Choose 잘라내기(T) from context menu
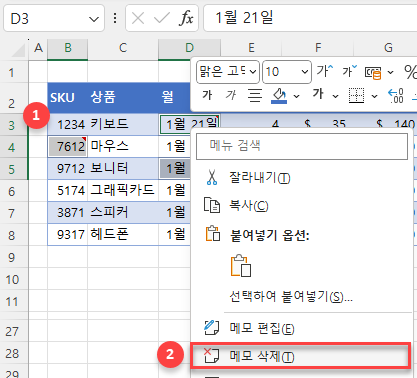This screenshot has width=417, height=378. [x=303, y=177]
